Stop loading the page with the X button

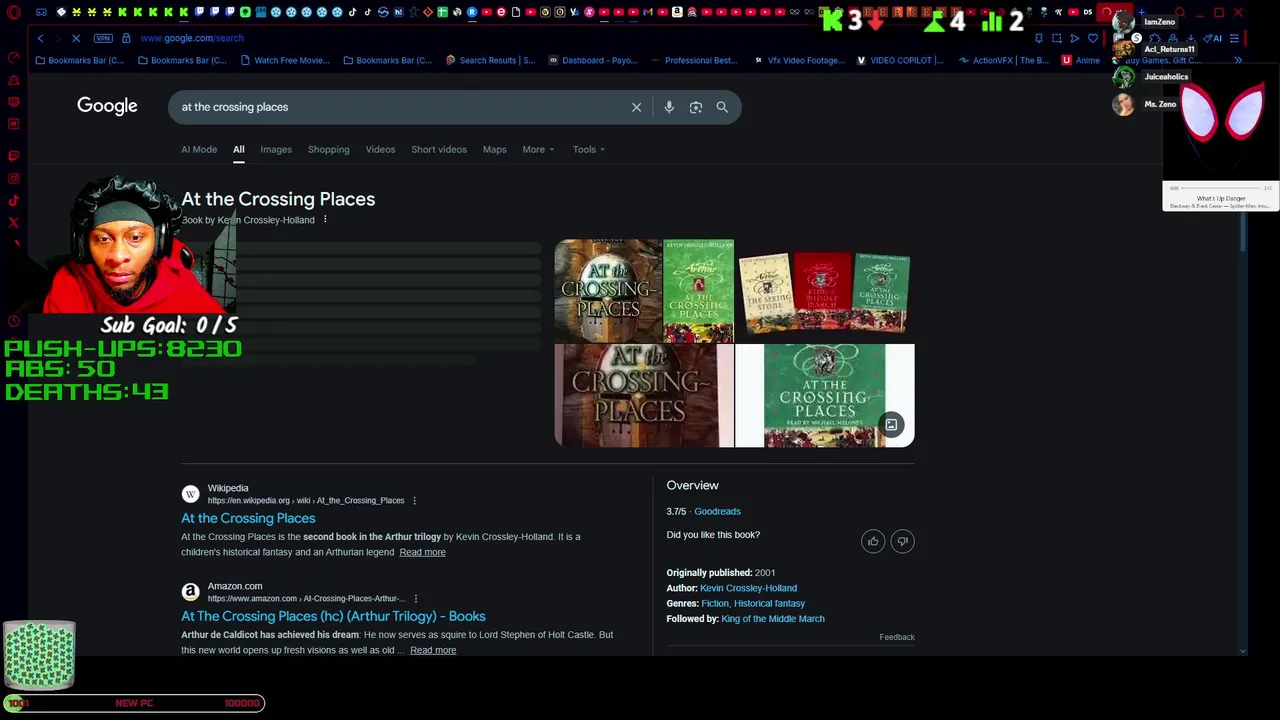point(76,38)
